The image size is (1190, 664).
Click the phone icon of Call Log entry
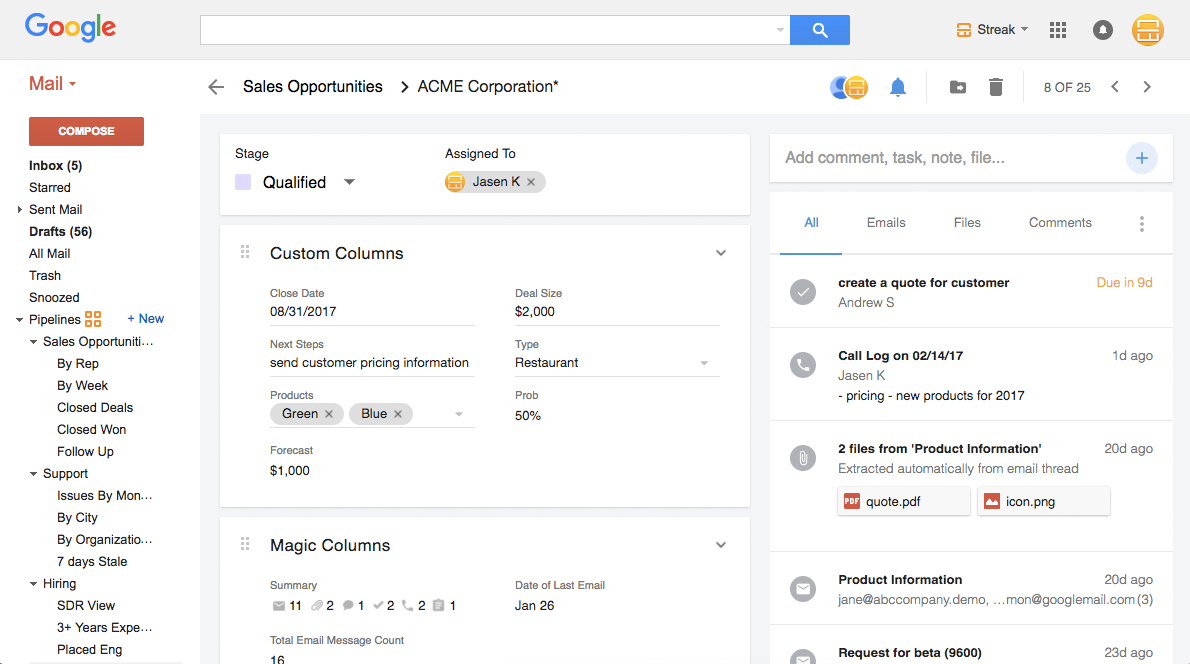point(802,365)
